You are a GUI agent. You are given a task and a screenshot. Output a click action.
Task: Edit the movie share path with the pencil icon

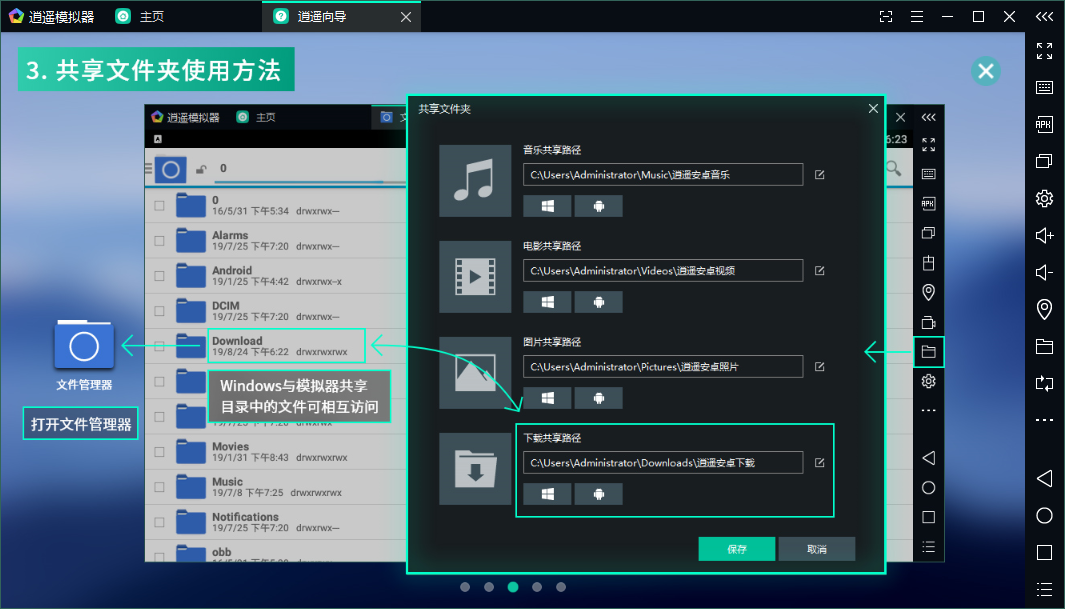[x=820, y=270]
